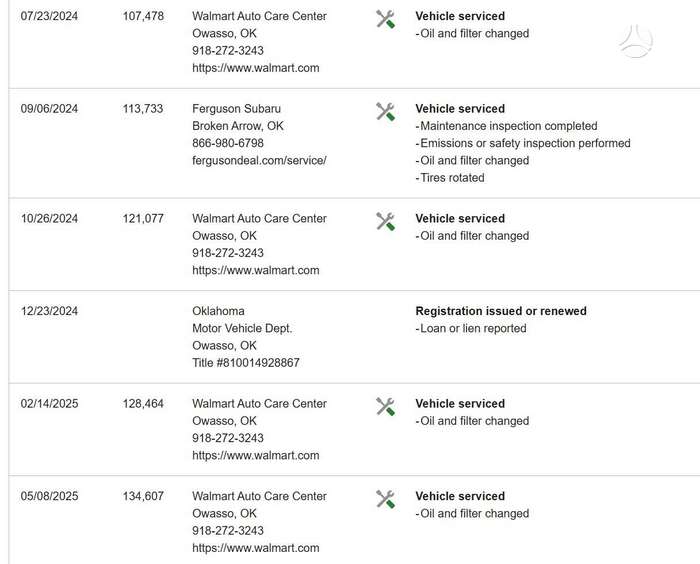Click the service wrench icon for 02/14/2025 entry
The height and width of the screenshot is (564, 700).
[385, 406]
